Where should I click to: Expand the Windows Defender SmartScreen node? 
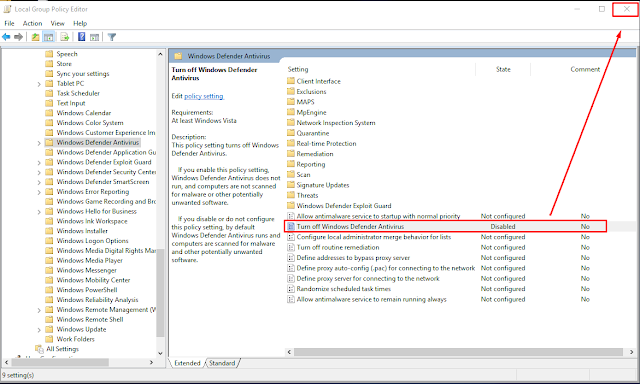(x=39, y=182)
